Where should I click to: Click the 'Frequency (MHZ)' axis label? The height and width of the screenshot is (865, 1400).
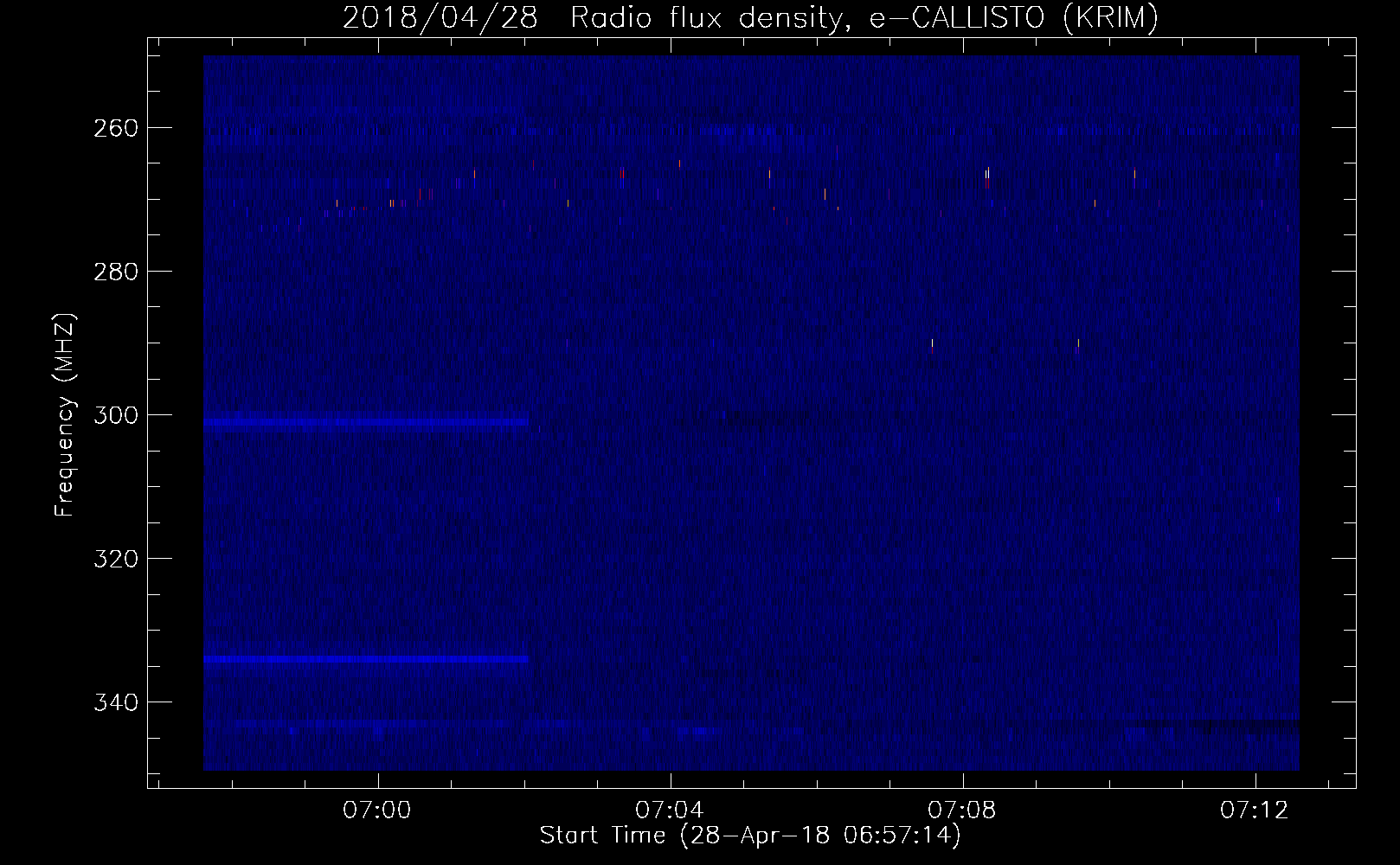tap(65, 414)
